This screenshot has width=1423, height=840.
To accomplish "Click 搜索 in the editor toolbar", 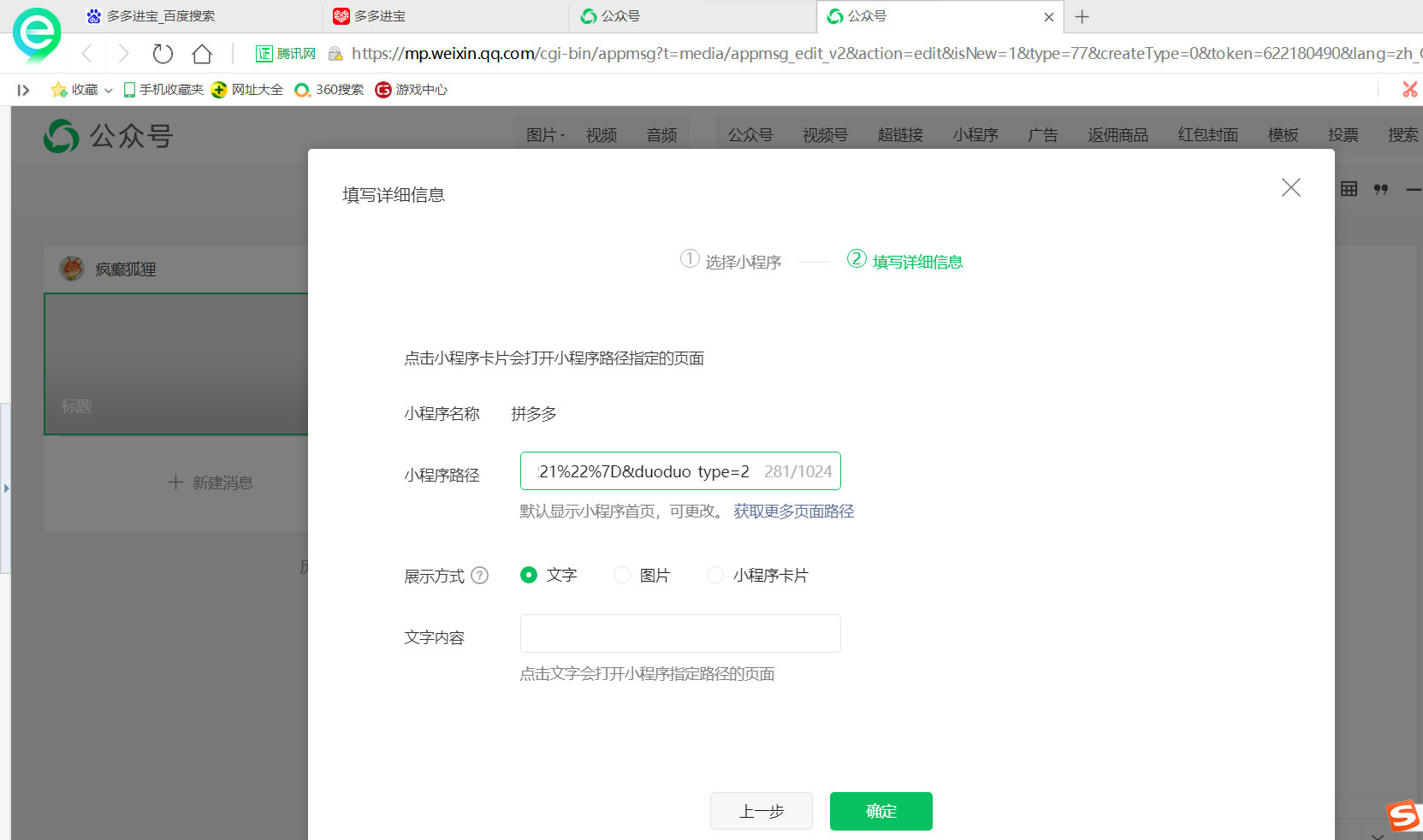I will 1403,135.
